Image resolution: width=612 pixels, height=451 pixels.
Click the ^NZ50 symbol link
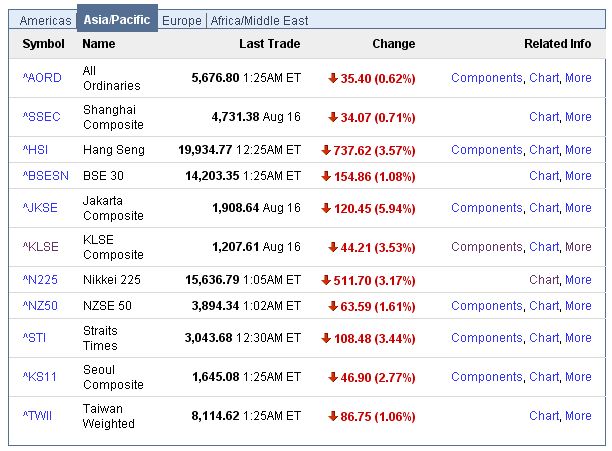(x=41, y=305)
